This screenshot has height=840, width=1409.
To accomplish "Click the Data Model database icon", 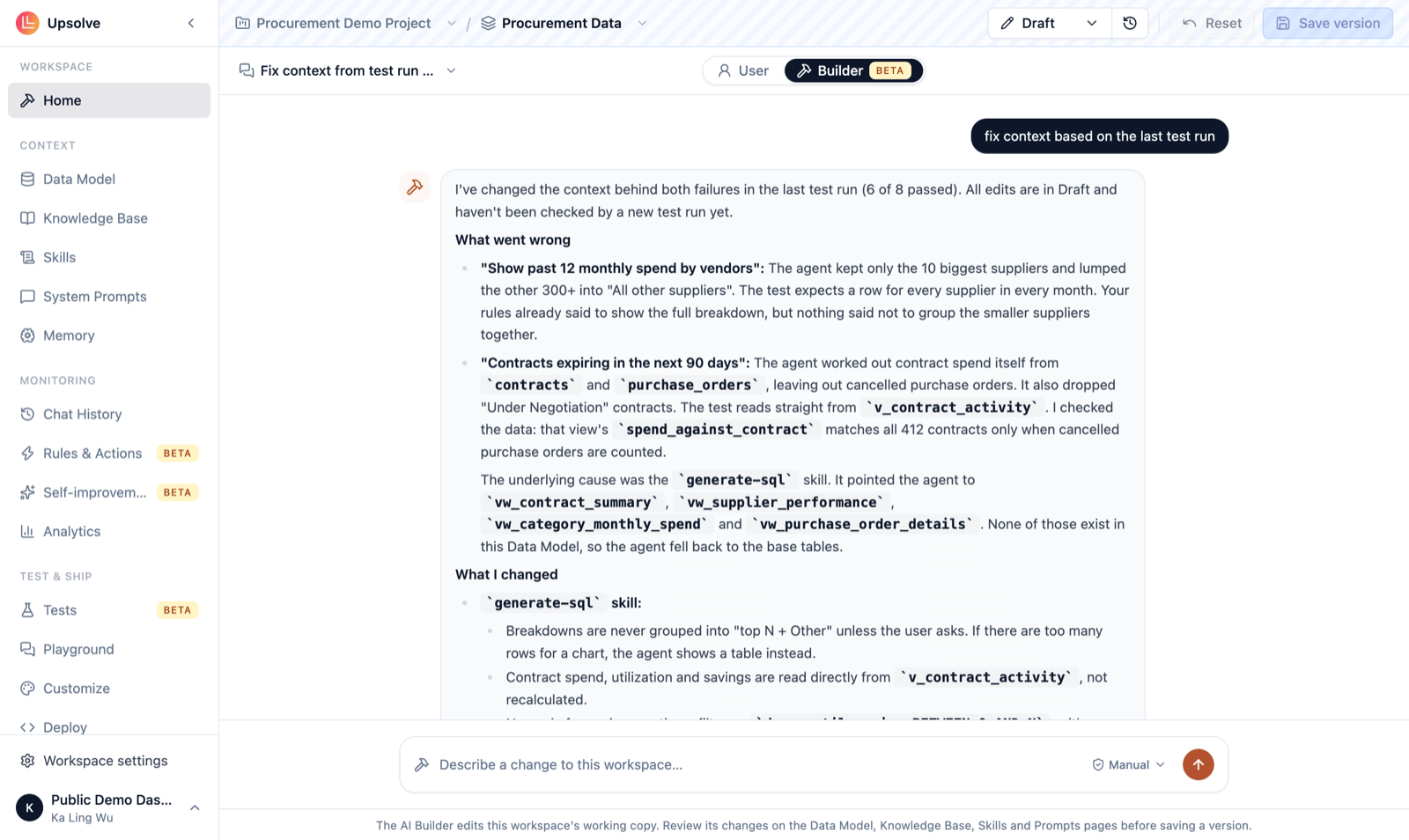I will (27, 179).
